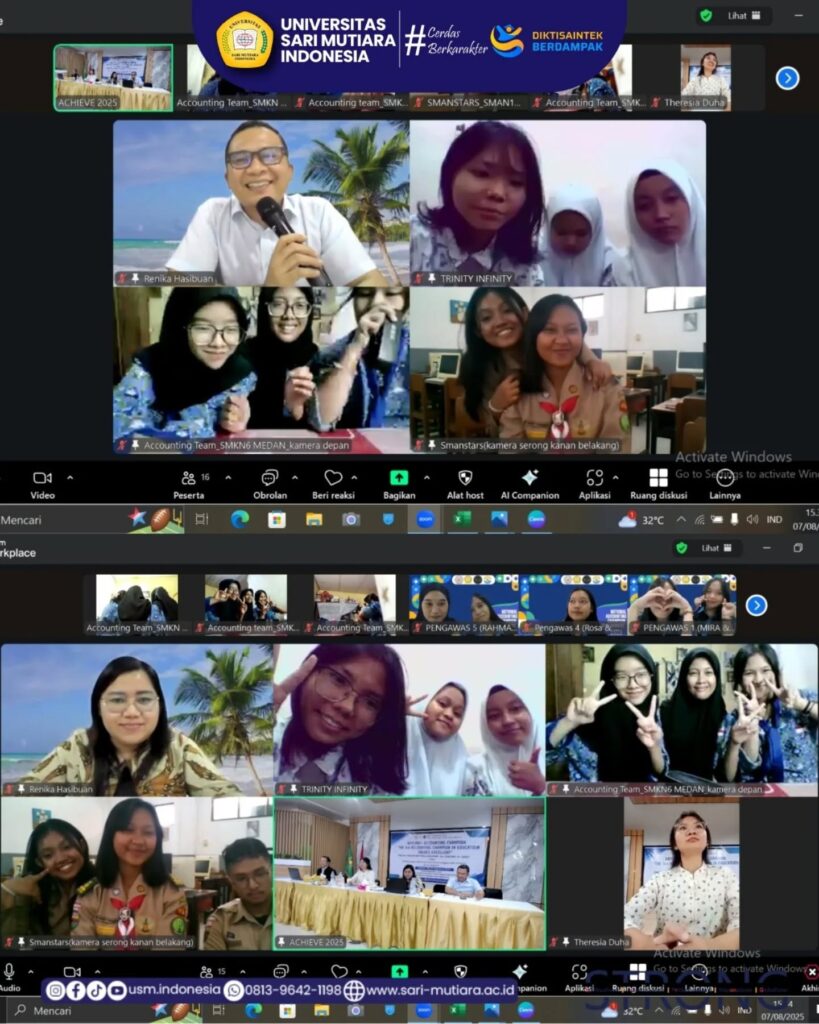Open Lainnya more options, upper Zoom window
Screen dimensions: 819x1024
pyautogui.click(x=725, y=484)
